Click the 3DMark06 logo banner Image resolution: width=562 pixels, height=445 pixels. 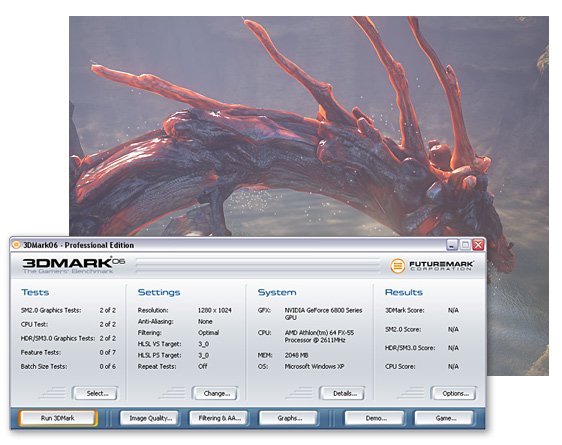click(73, 265)
